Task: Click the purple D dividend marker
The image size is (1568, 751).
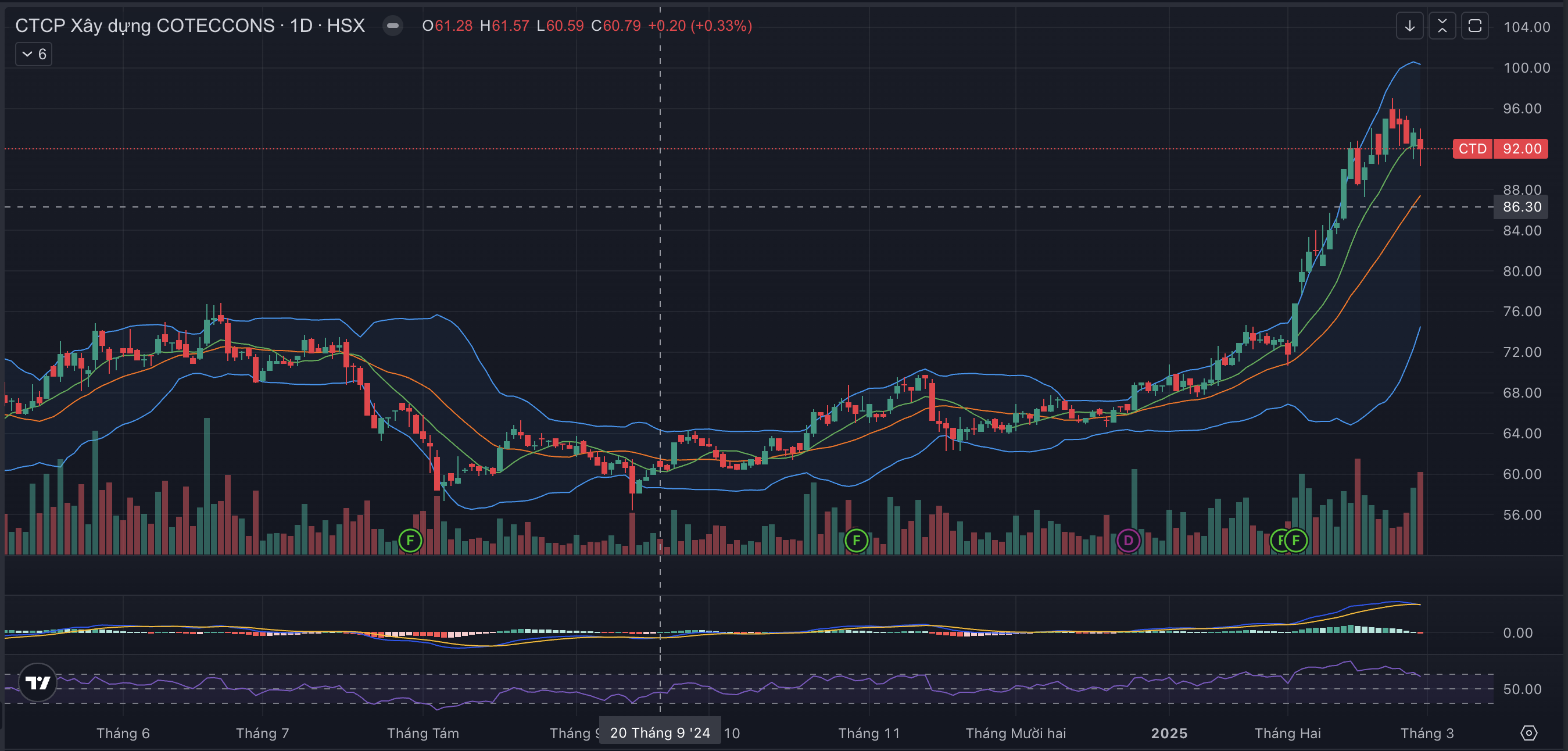Action: click(1128, 541)
